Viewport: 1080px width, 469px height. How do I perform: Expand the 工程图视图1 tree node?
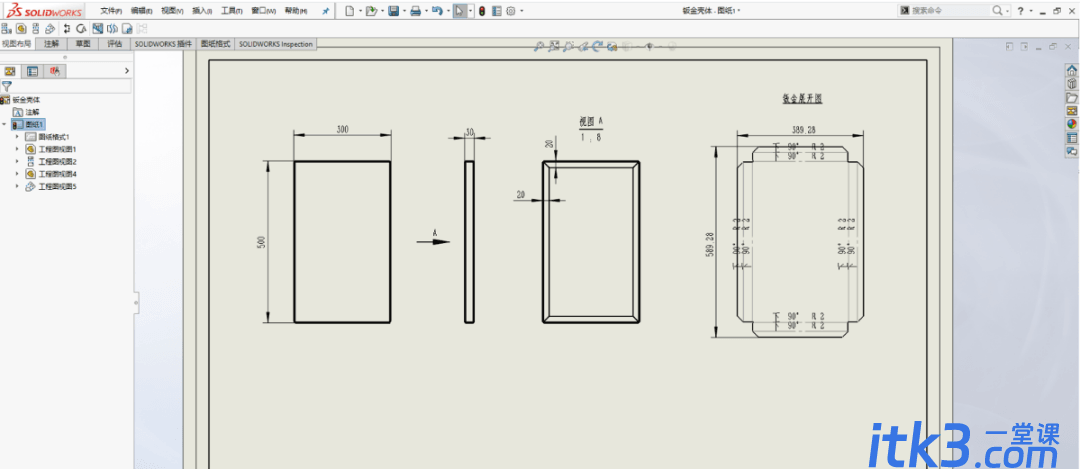point(17,149)
